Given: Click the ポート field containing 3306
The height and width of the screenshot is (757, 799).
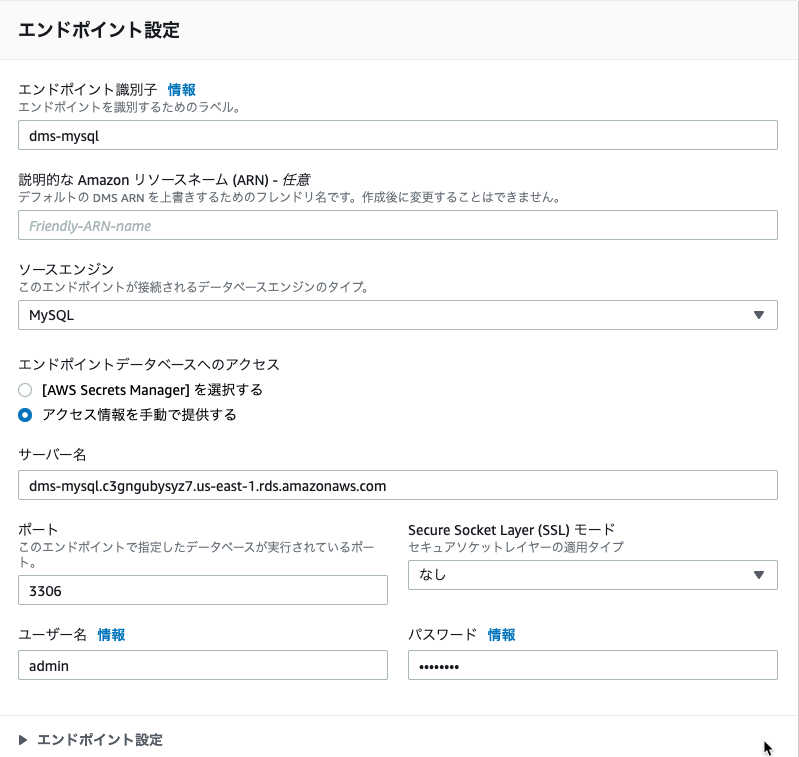Looking at the screenshot, I should click(203, 590).
